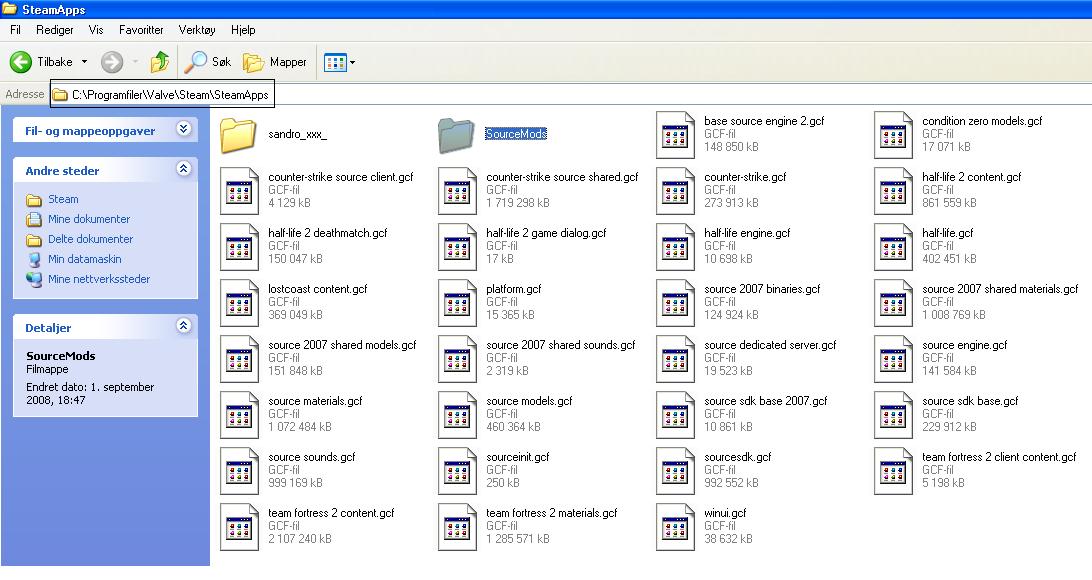This screenshot has width=1092, height=580.
Task: Select the half-life.gcf file icon
Action: coord(893,246)
